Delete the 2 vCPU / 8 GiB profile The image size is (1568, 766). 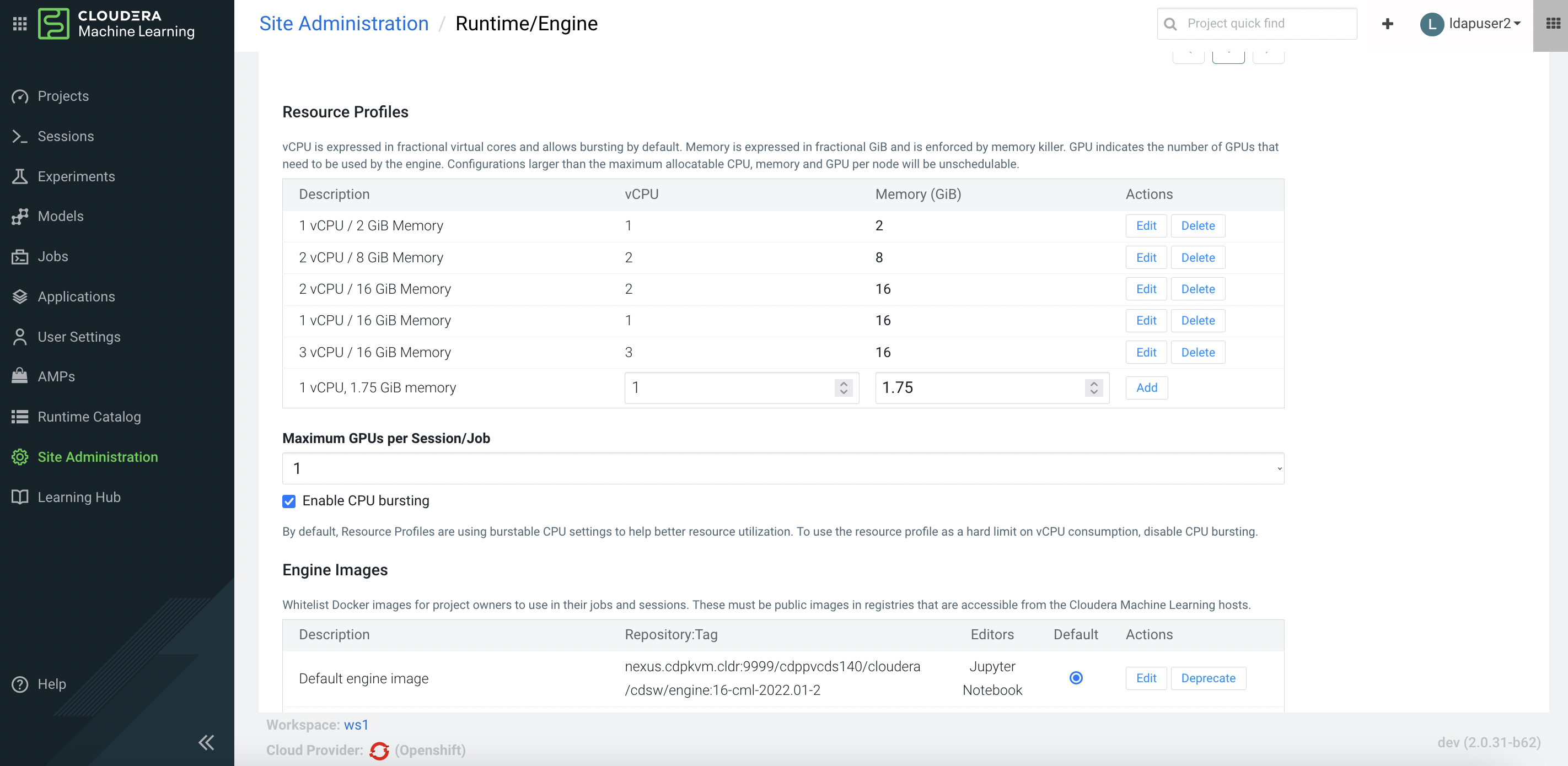point(1198,257)
